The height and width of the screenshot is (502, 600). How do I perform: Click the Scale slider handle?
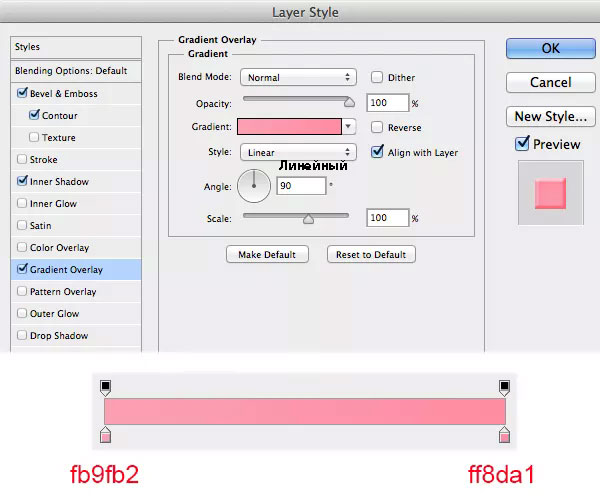308,219
